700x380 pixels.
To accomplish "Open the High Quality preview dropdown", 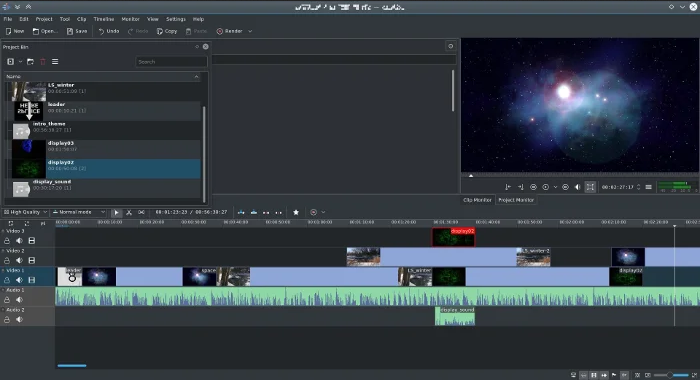I will (25, 212).
